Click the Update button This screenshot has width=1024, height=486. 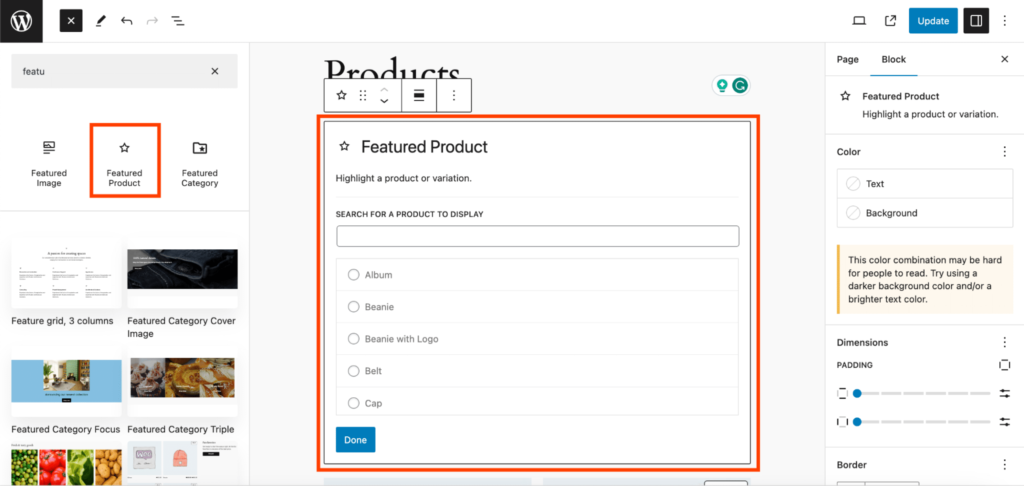click(x=933, y=21)
